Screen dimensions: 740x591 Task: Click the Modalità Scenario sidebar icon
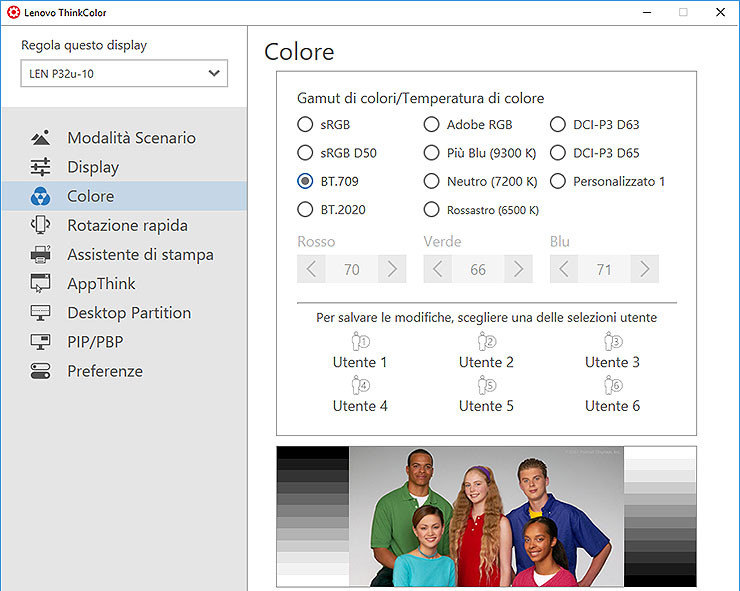(x=40, y=138)
